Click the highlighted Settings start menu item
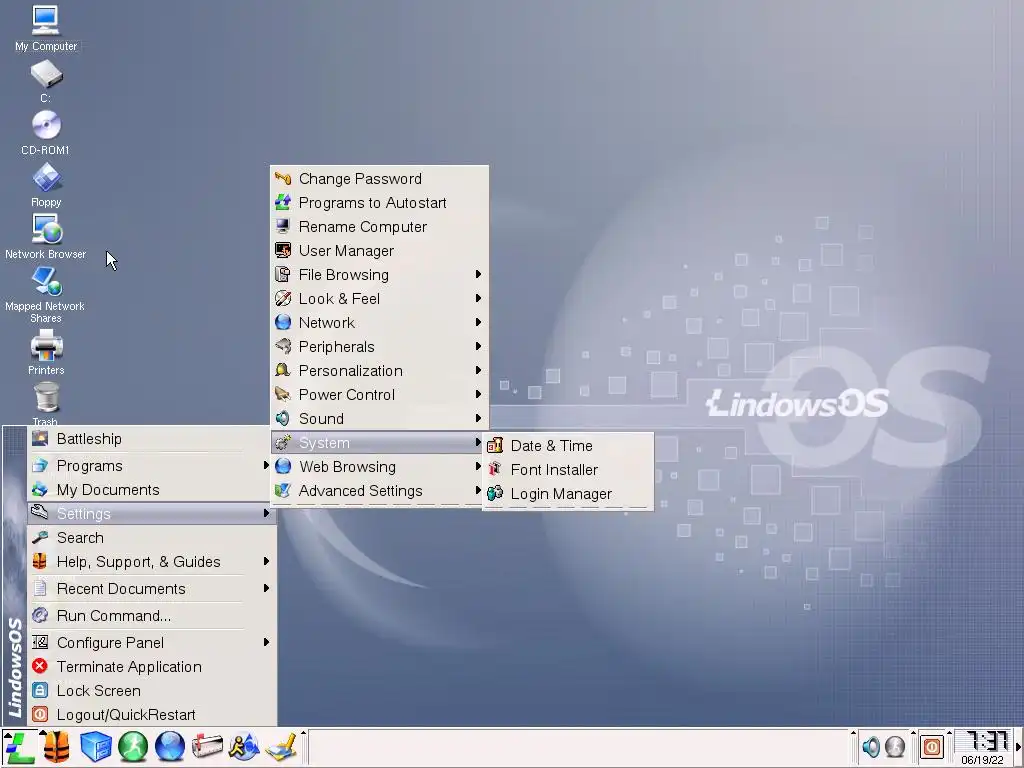 [x=152, y=514]
